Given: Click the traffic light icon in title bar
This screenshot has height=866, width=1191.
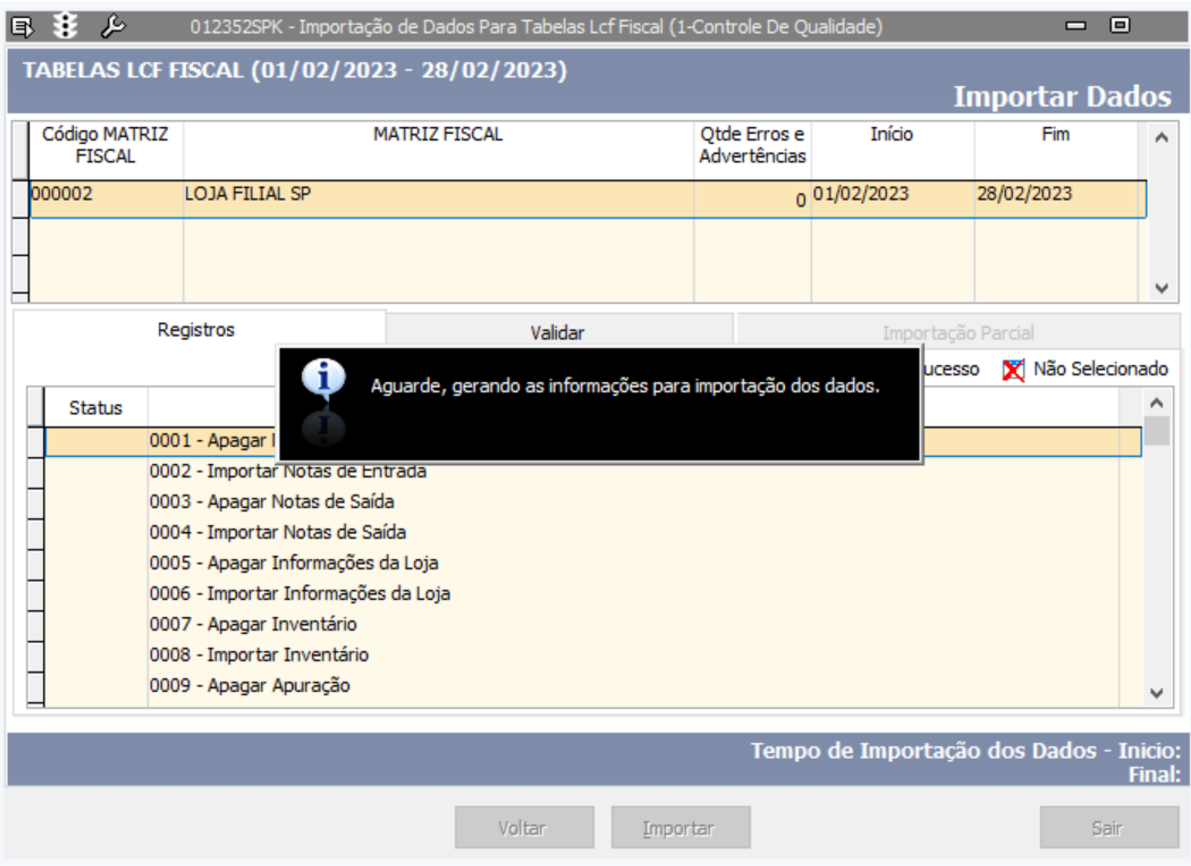Looking at the screenshot, I should [x=66, y=26].
